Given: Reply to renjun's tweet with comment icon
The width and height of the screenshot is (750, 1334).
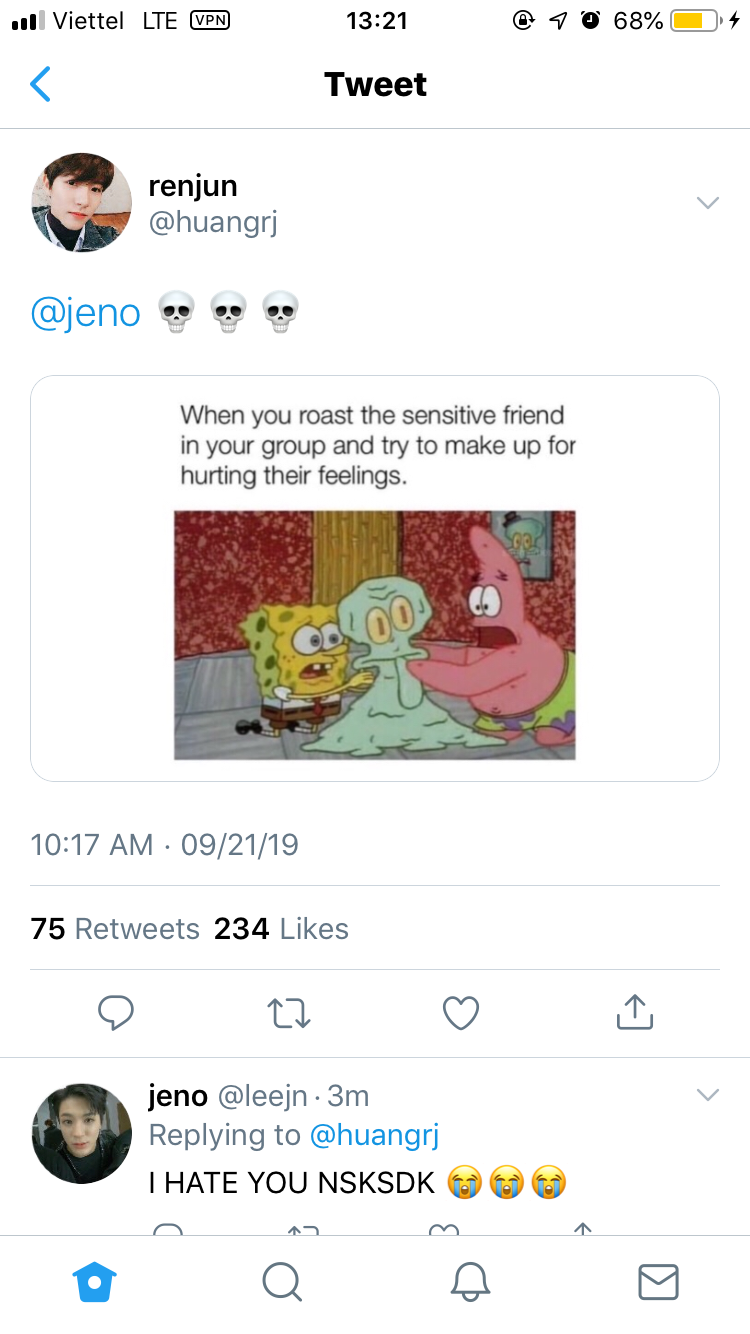Looking at the screenshot, I should [116, 1012].
